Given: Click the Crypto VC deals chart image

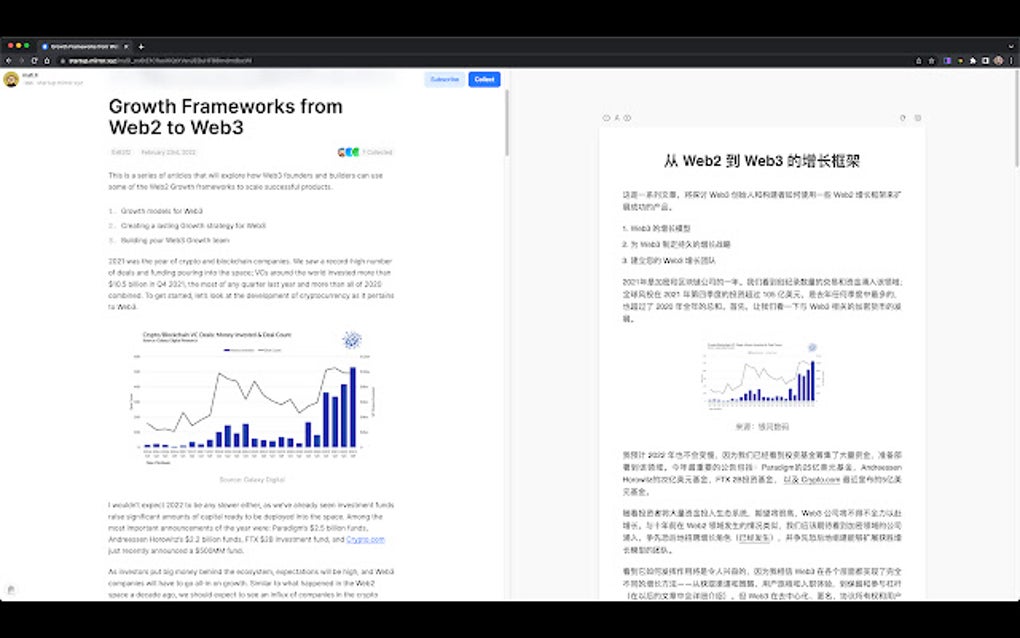Looking at the screenshot, I should click(252, 397).
